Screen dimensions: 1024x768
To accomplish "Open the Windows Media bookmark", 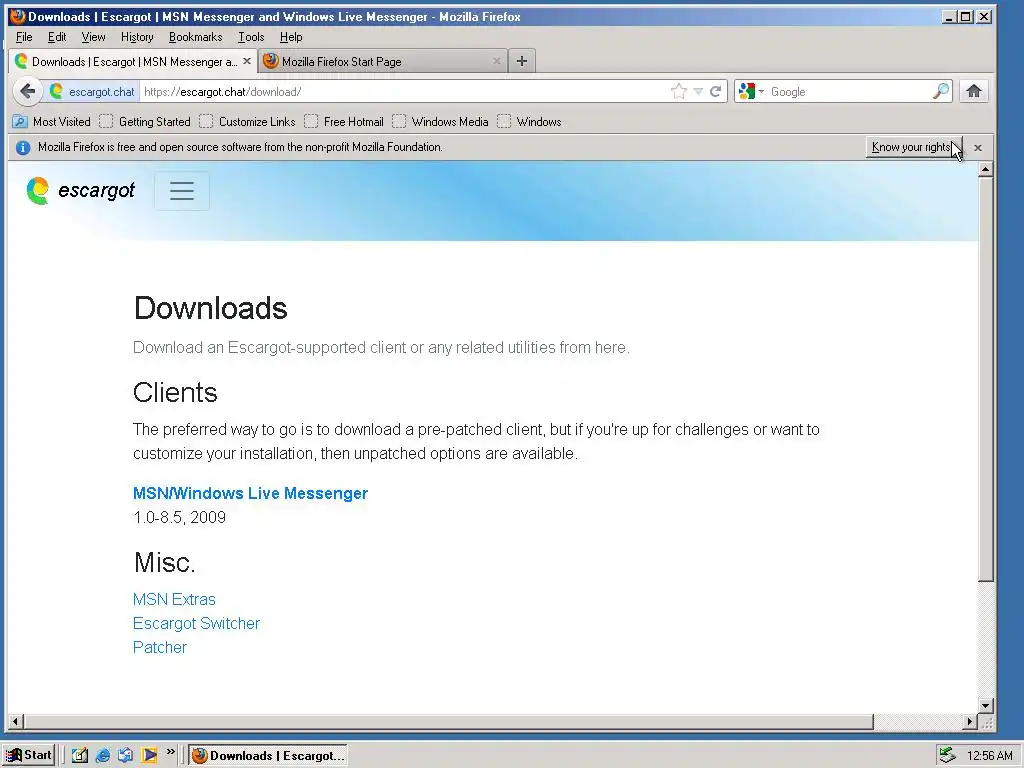I will [440, 121].
